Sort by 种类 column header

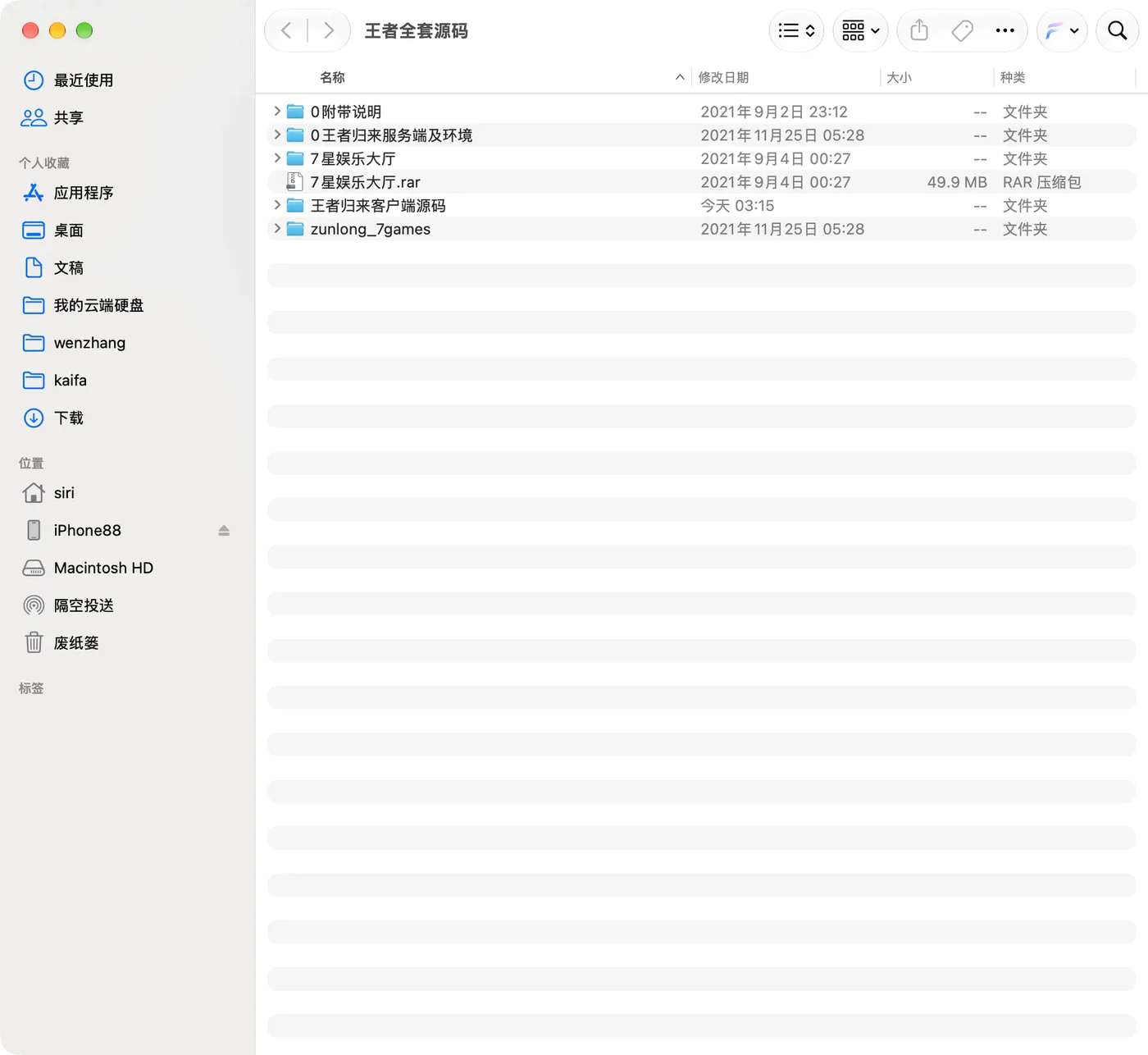[1013, 77]
